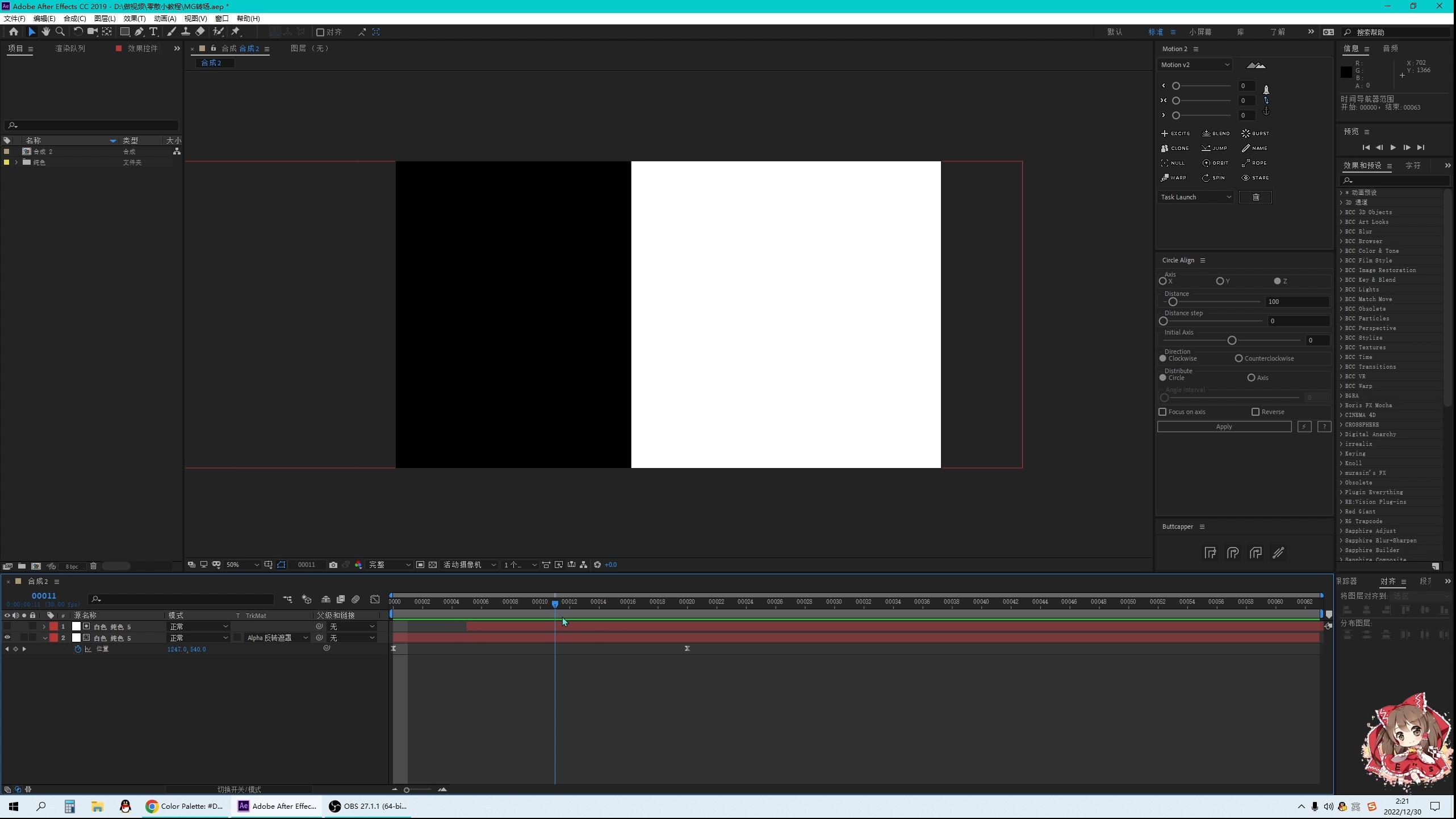Enable motion blur switch in timeline

coord(355,599)
